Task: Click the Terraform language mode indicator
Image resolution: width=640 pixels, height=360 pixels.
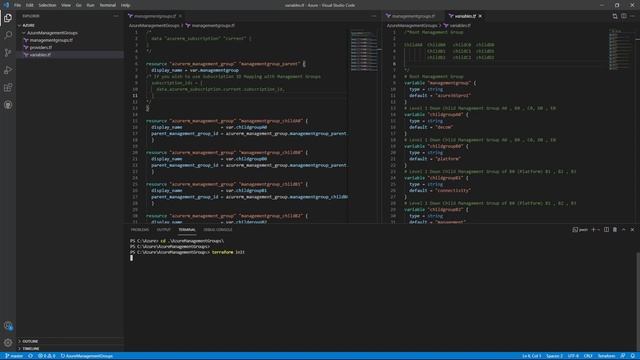Action: pyautogui.click(x=606, y=356)
